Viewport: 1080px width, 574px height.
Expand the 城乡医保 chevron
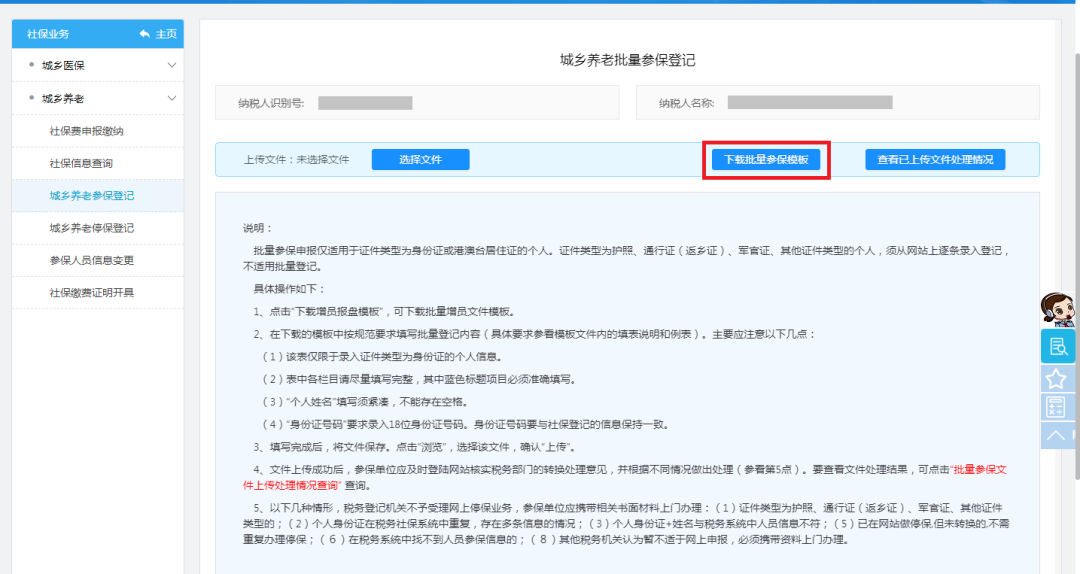(x=172, y=66)
